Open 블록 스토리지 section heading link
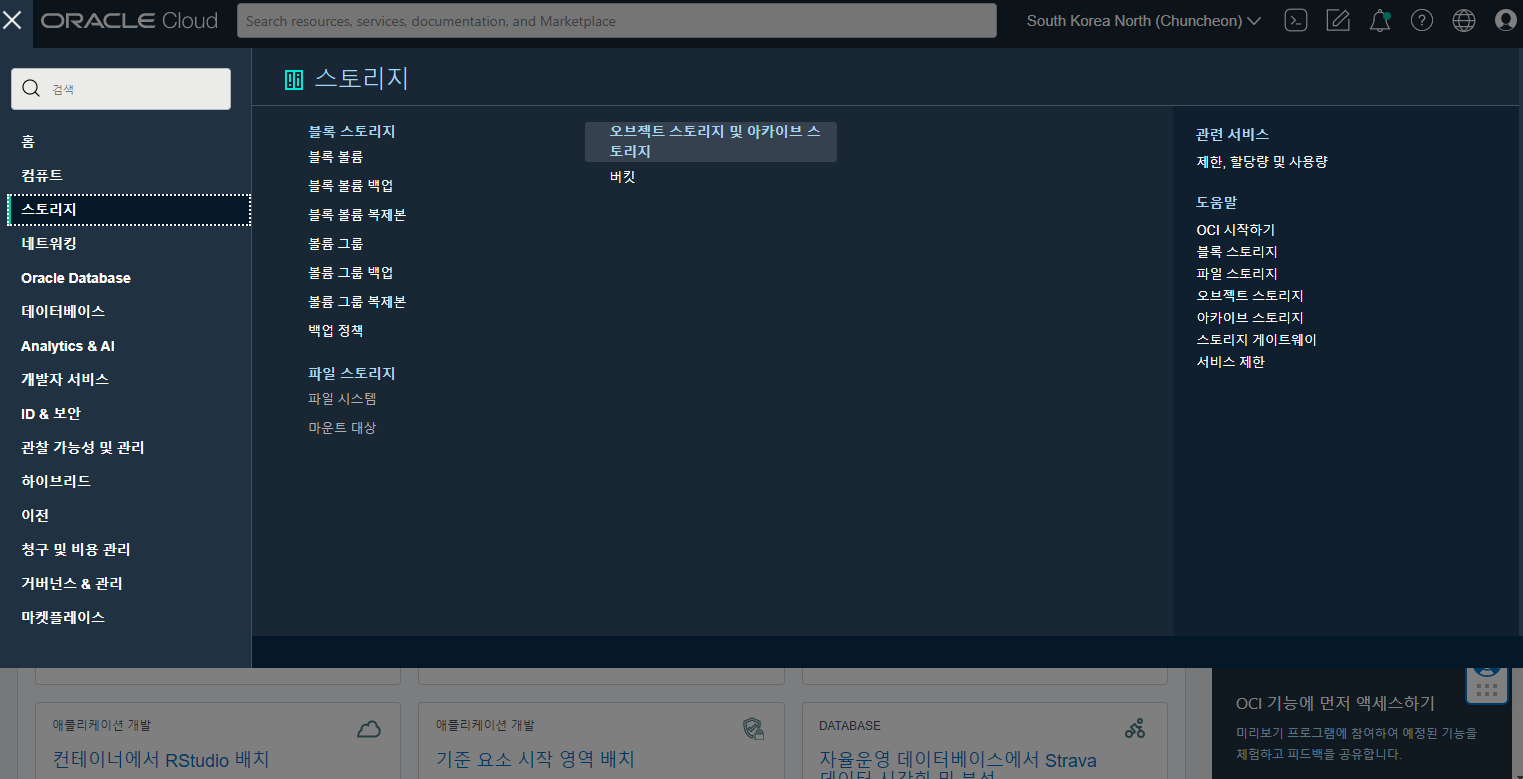The width and height of the screenshot is (1523, 779). click(352, 131)
